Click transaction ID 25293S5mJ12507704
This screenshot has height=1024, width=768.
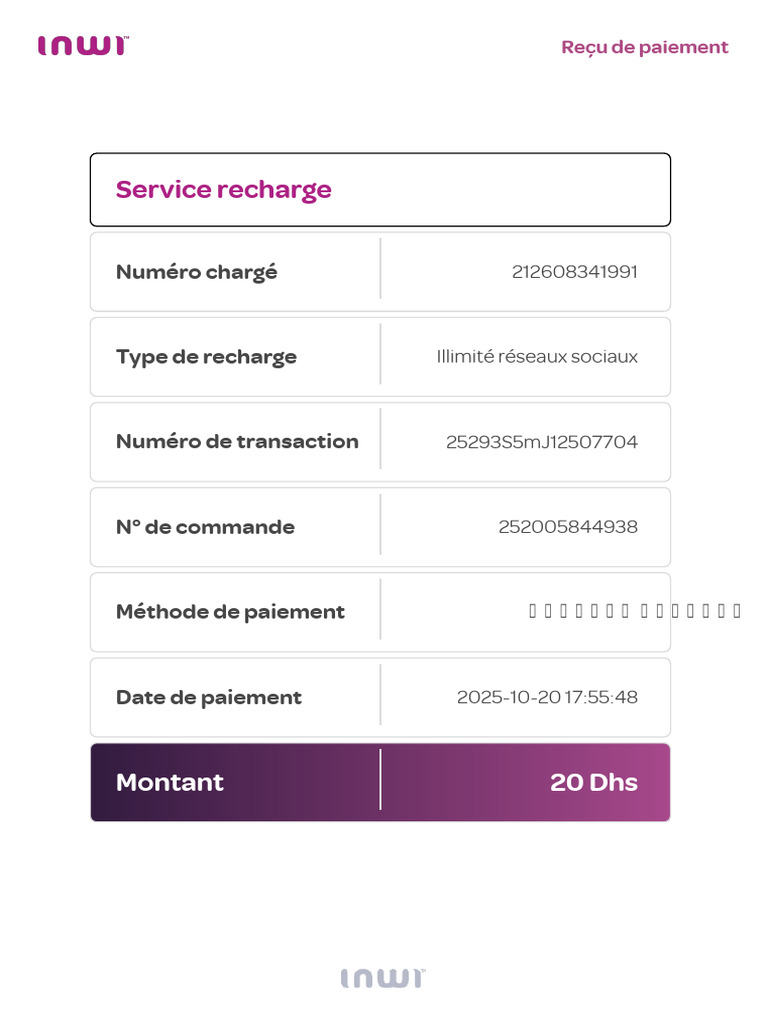coord(541,442)
